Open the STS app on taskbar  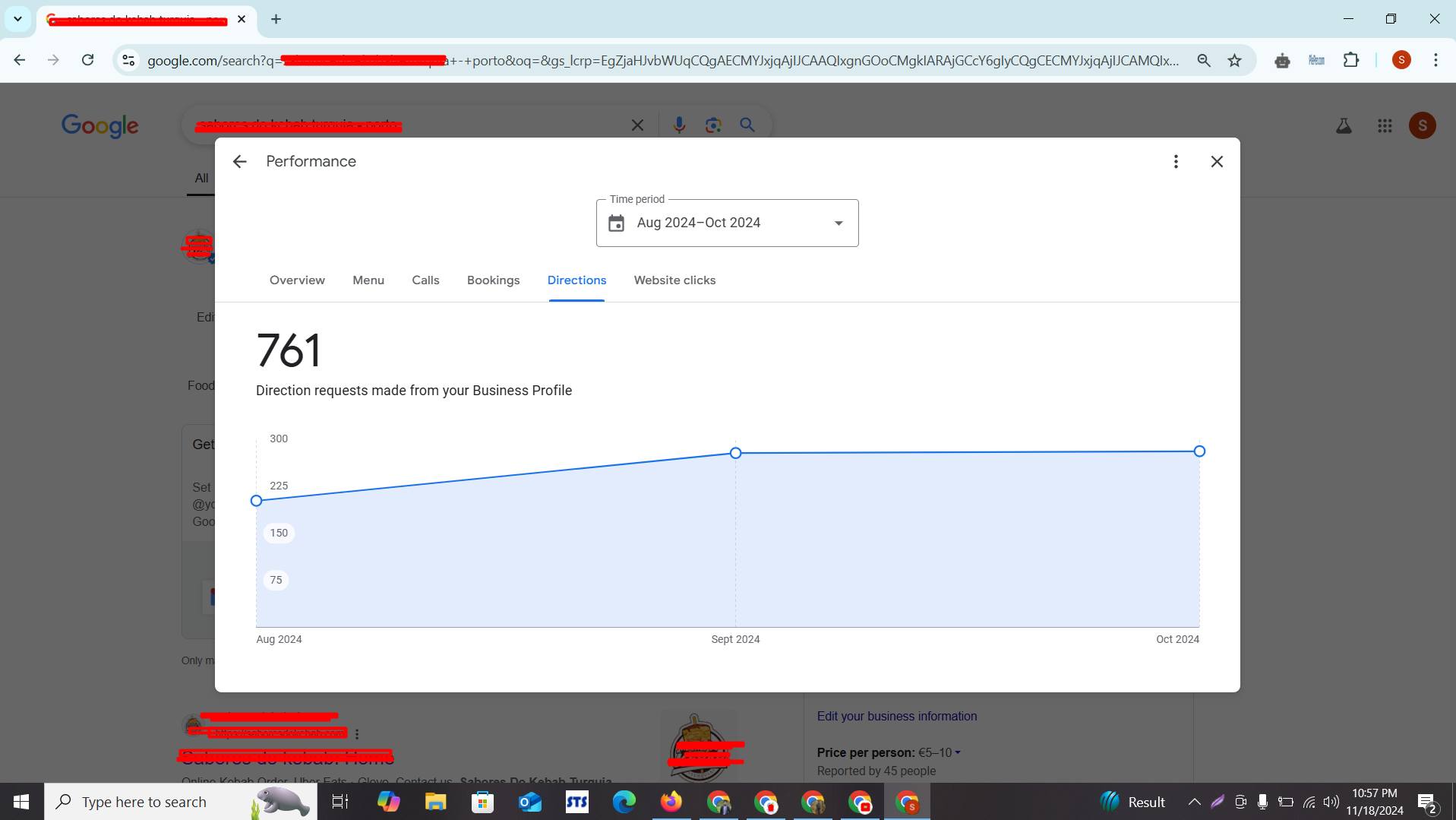coord(577,802)
